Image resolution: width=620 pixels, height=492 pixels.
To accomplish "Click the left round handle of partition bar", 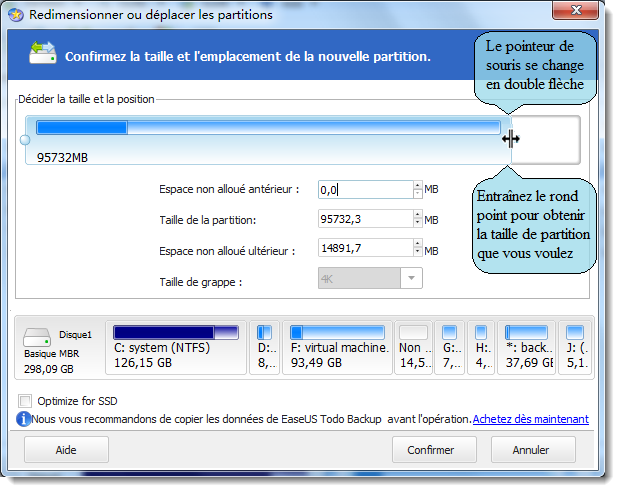I will tap(25, 140).
